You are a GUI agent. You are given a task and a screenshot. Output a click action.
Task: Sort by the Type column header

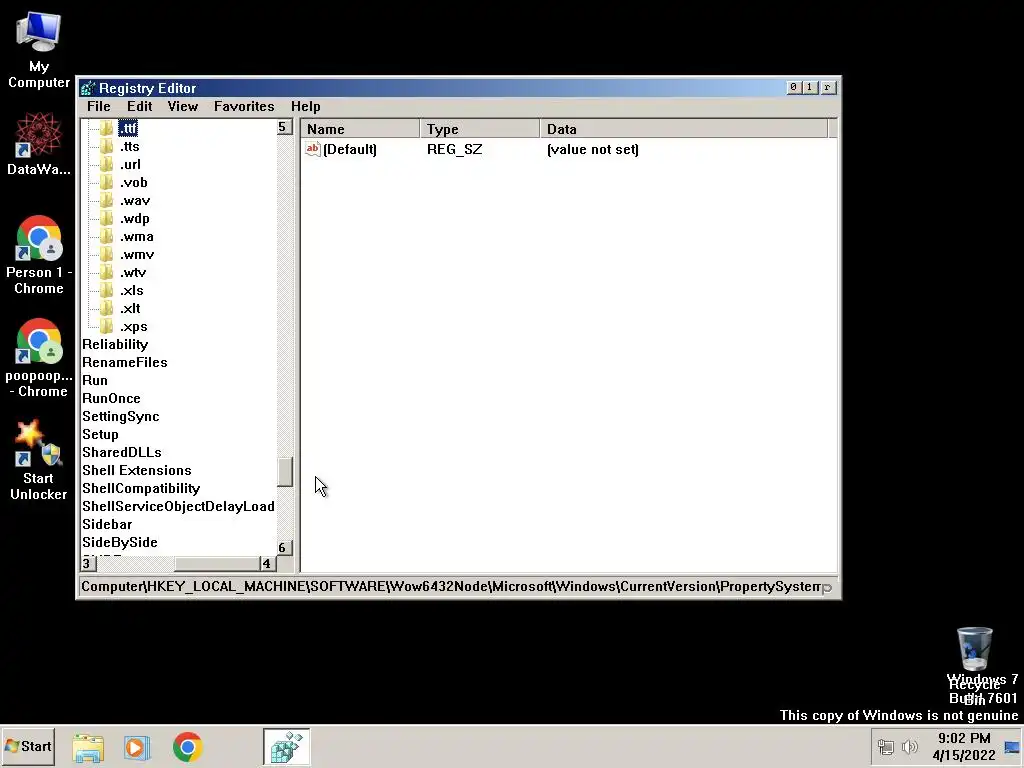[480, 129]
